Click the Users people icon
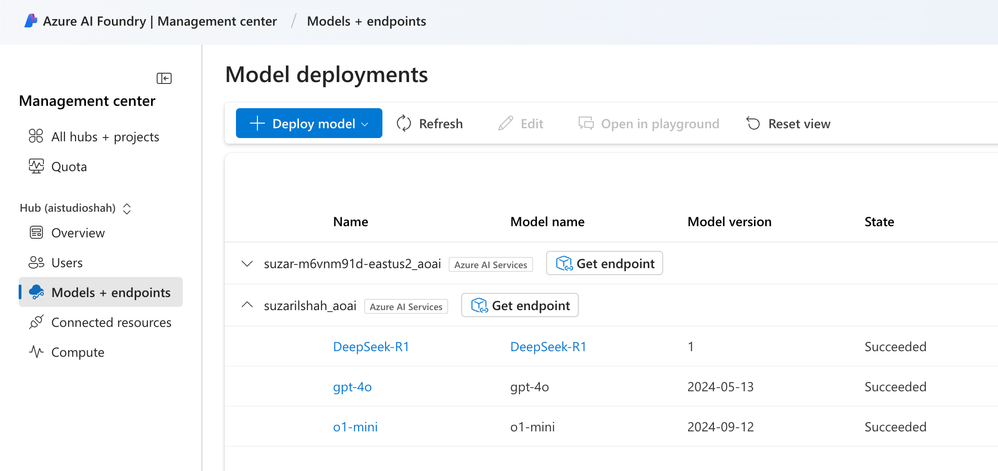 coord(36,262)
